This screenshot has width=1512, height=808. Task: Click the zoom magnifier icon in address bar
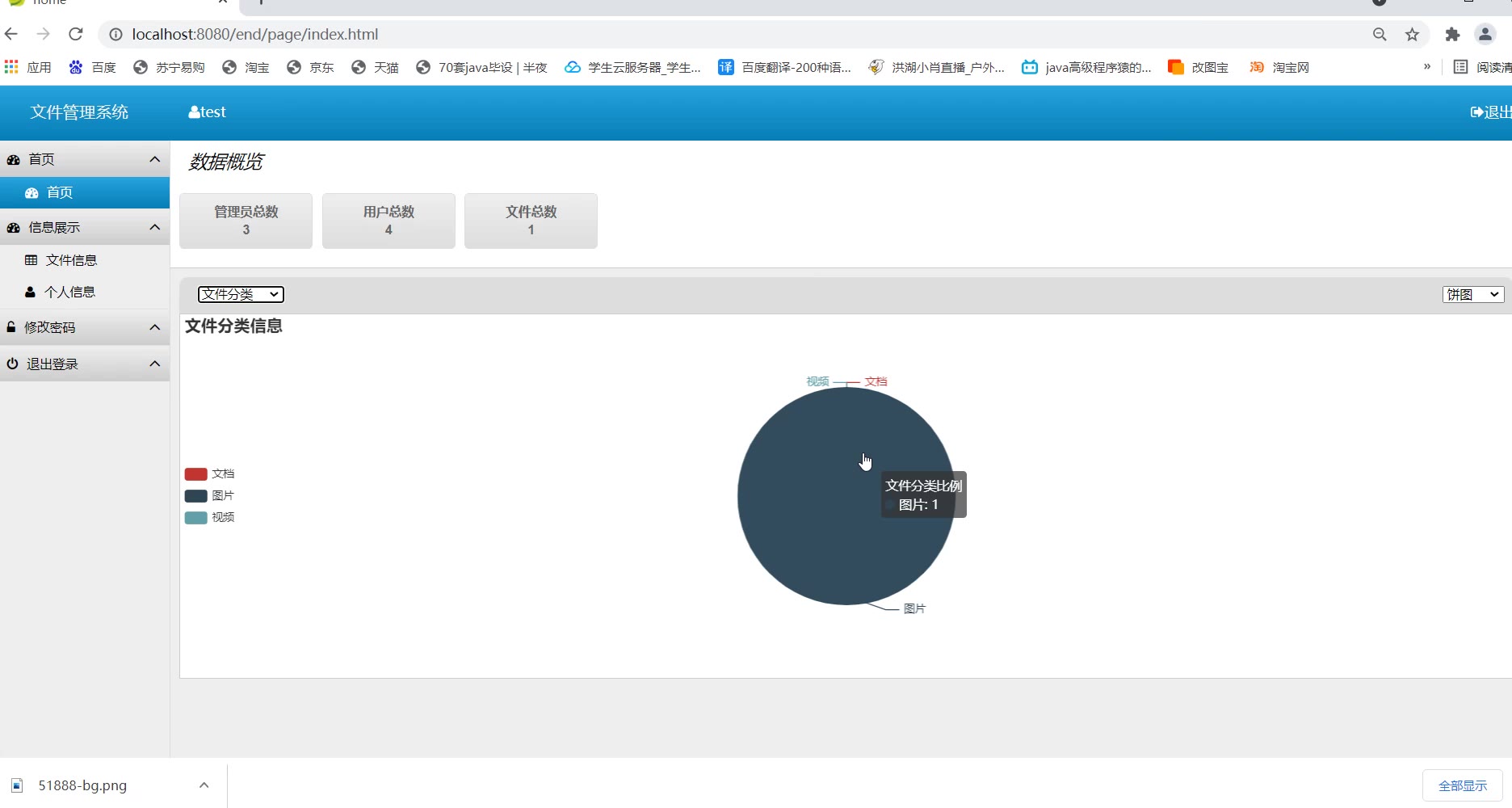pos(1380,34)
